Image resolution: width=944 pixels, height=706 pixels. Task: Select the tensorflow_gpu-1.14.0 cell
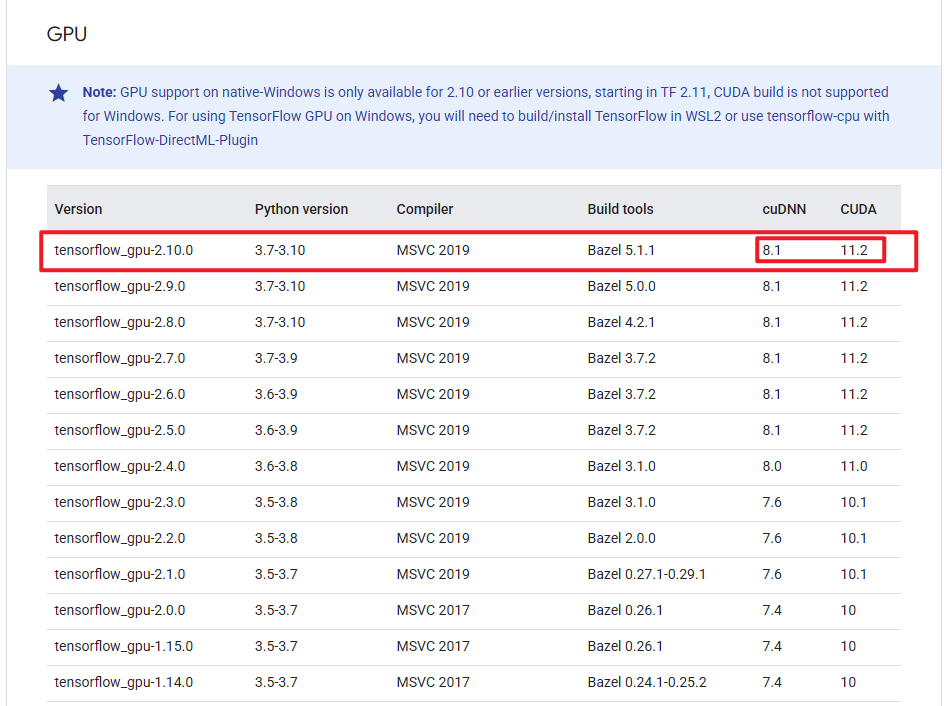click(x=123, y=683)
